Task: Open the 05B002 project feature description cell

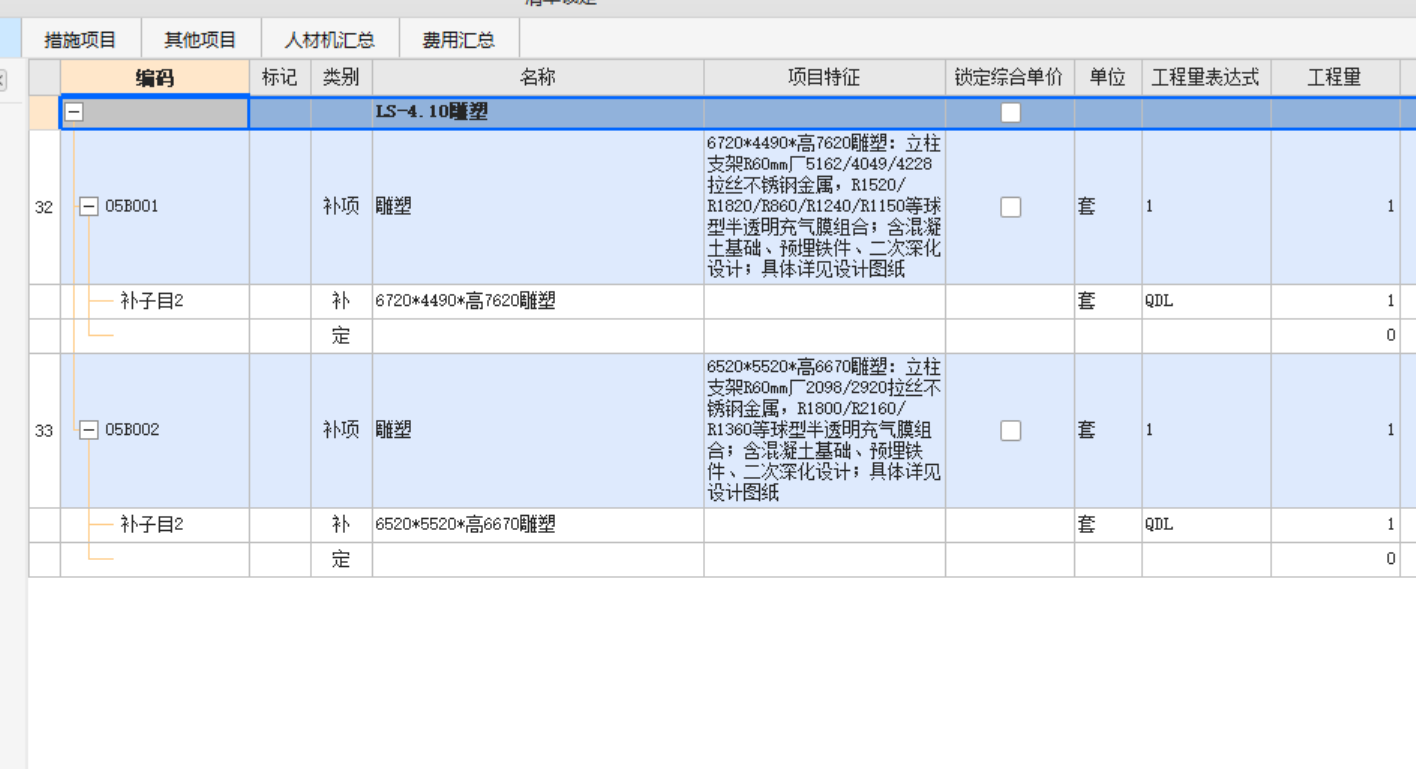Action: coord(825,430)
